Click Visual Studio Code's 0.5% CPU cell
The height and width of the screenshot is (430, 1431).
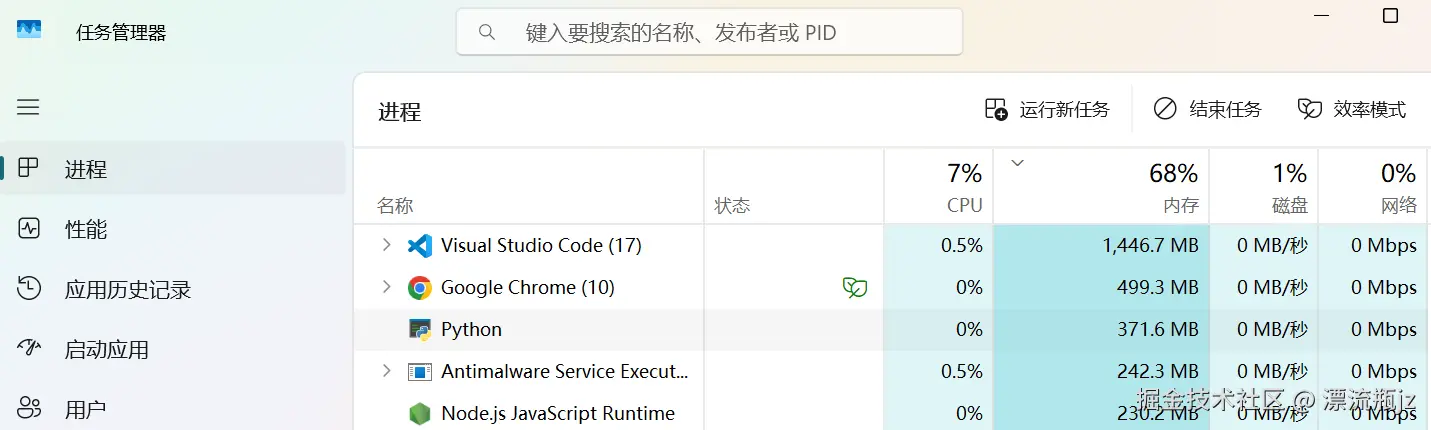[x=939, y=246]
